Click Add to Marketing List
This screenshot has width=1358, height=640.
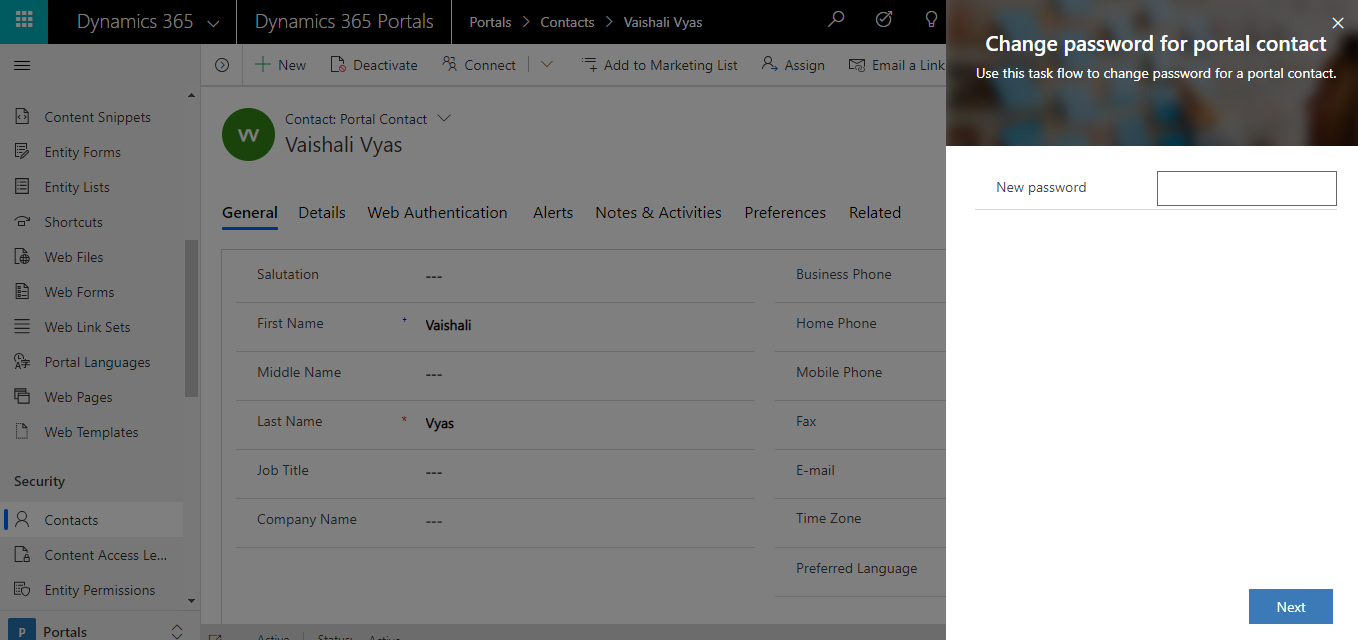click(x=660, y=65)
